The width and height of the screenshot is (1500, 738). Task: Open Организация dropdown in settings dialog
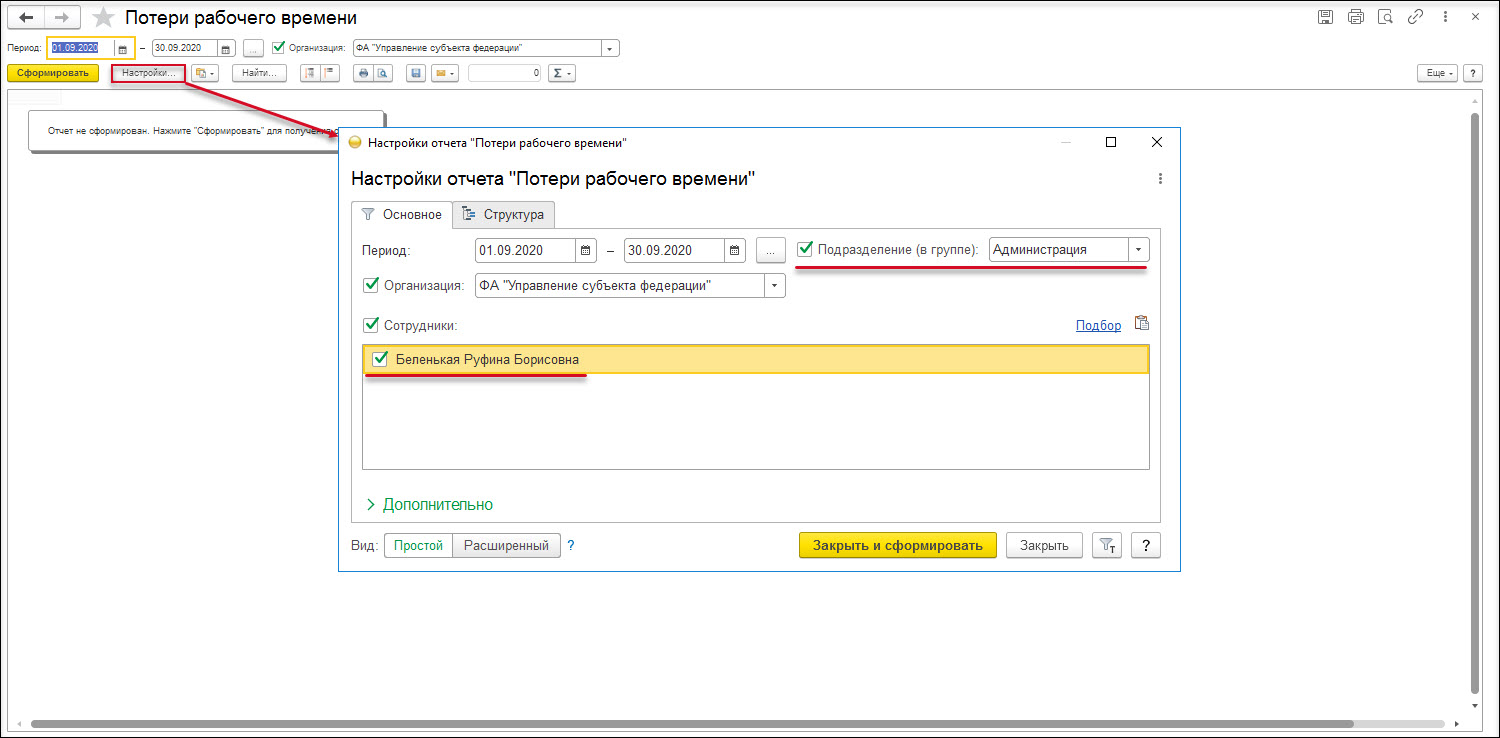coord(775,286)
